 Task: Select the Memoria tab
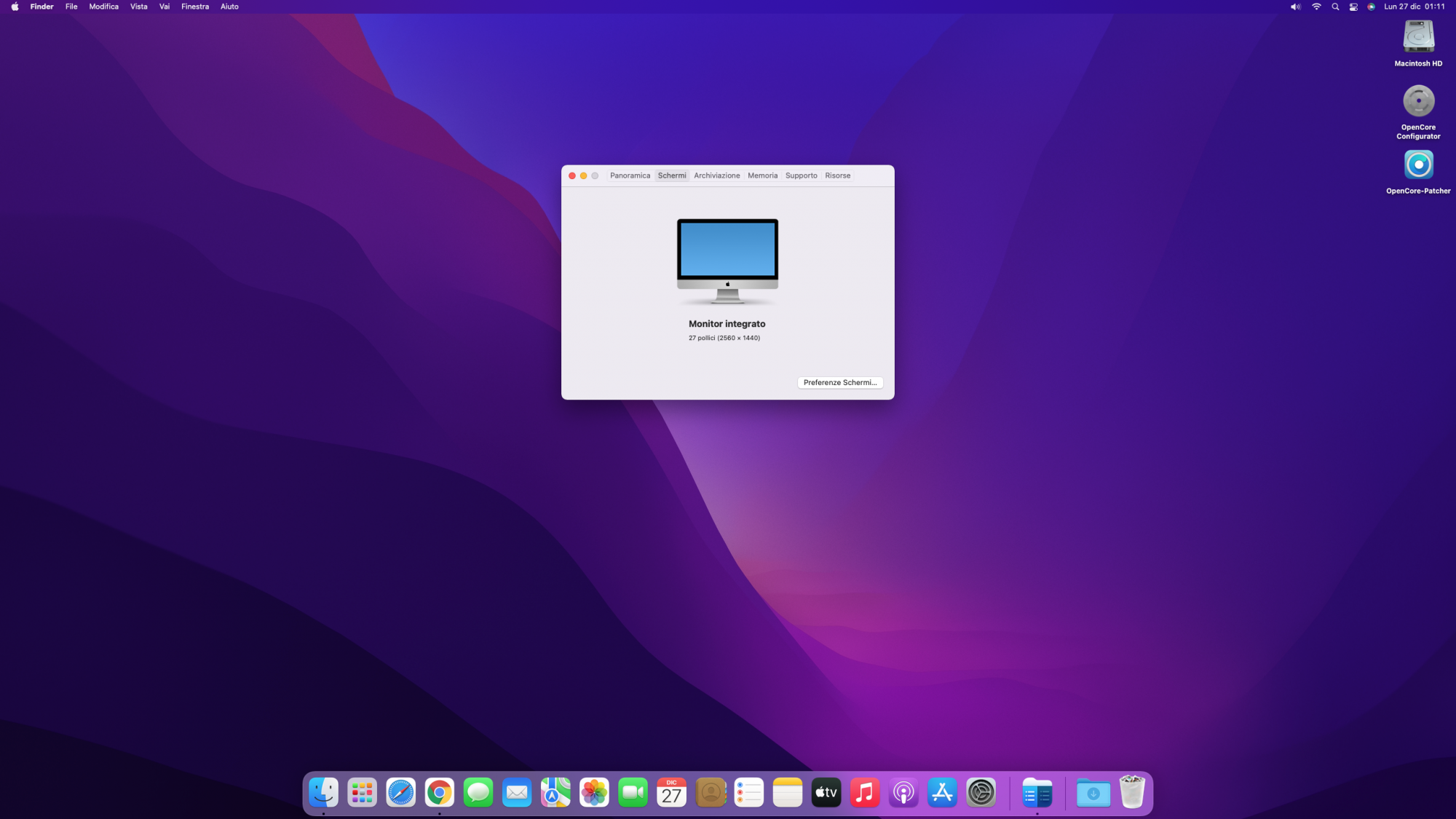pos(762,175)
